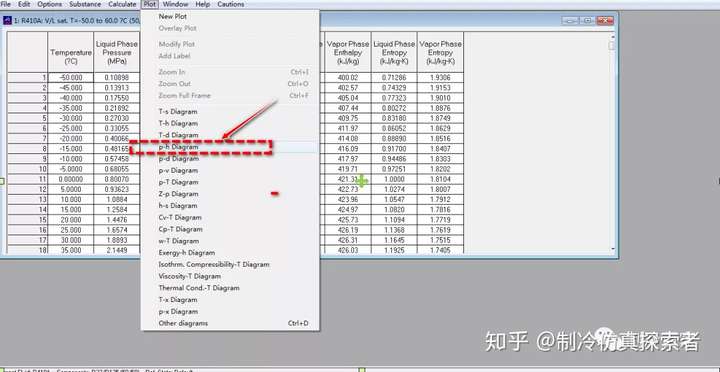This screenshot has height=372, width=720.
Task: Open the Help menu
Action: [202, 4]
